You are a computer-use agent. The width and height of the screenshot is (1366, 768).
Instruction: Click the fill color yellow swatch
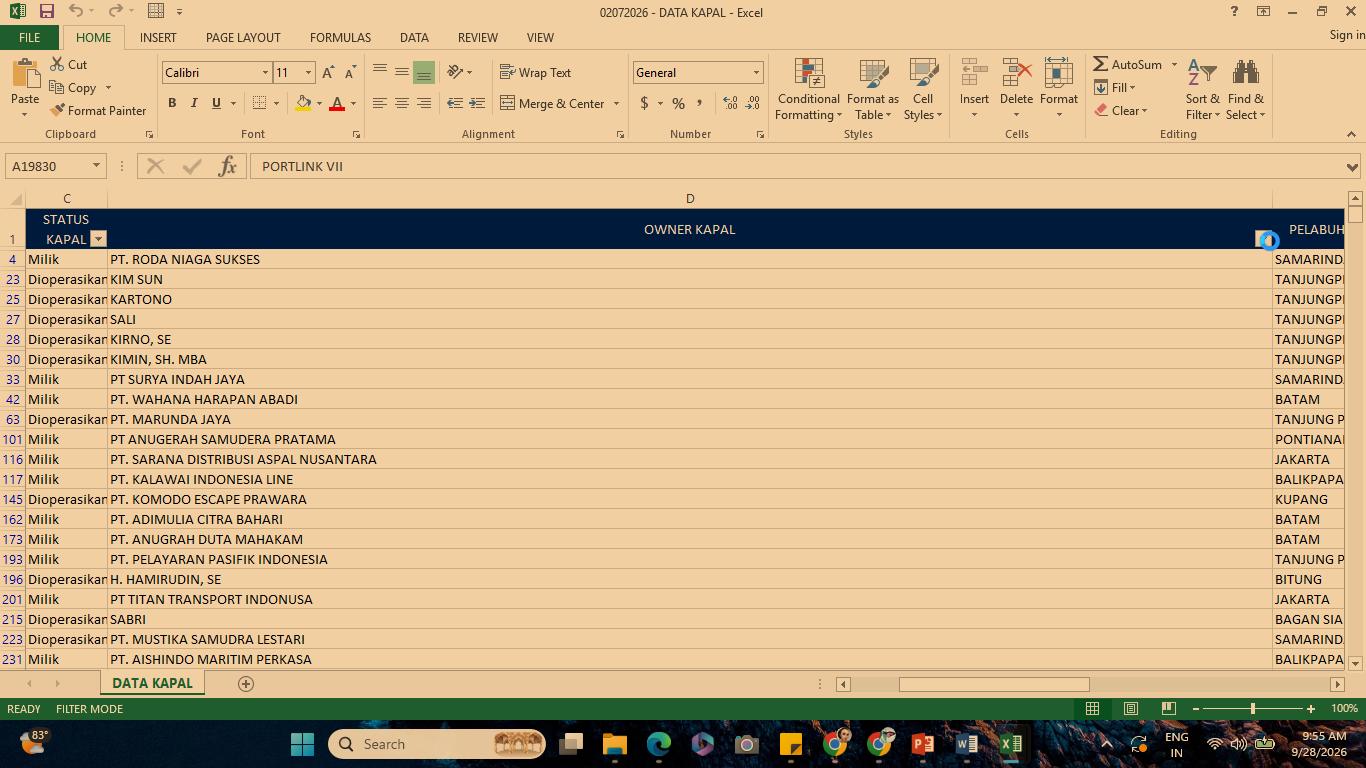pos(303,103)
